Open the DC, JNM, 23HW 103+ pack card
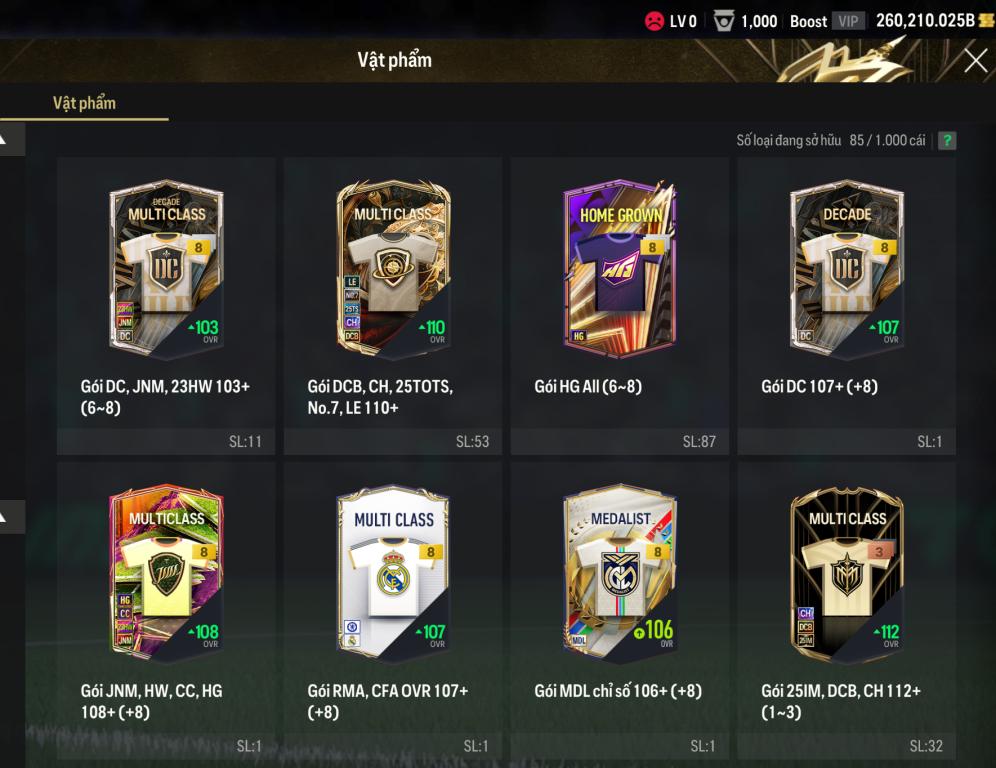 tap(166, 306)
